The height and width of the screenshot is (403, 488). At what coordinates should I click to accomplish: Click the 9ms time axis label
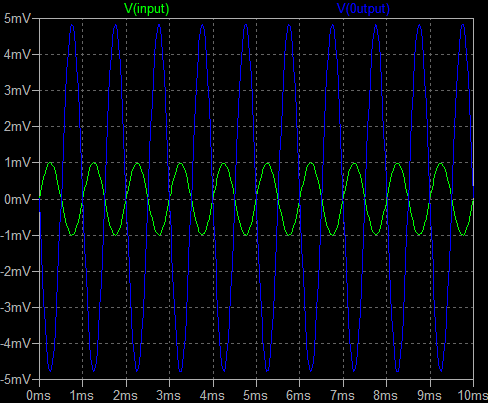pyautogui.click(x=429, y=396)
